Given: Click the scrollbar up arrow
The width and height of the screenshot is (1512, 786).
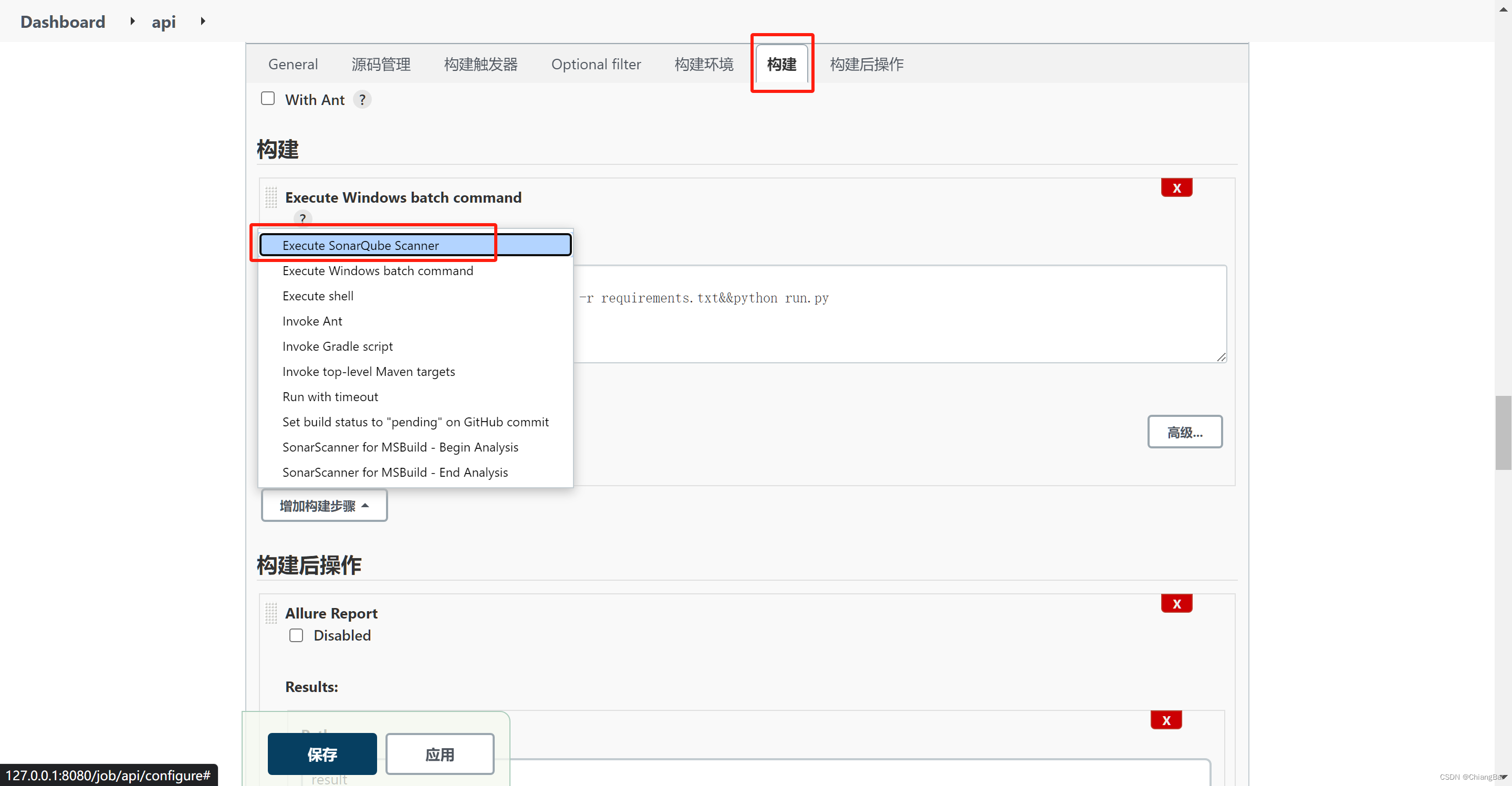Looking at the screenshot, I should [1503, 10].
